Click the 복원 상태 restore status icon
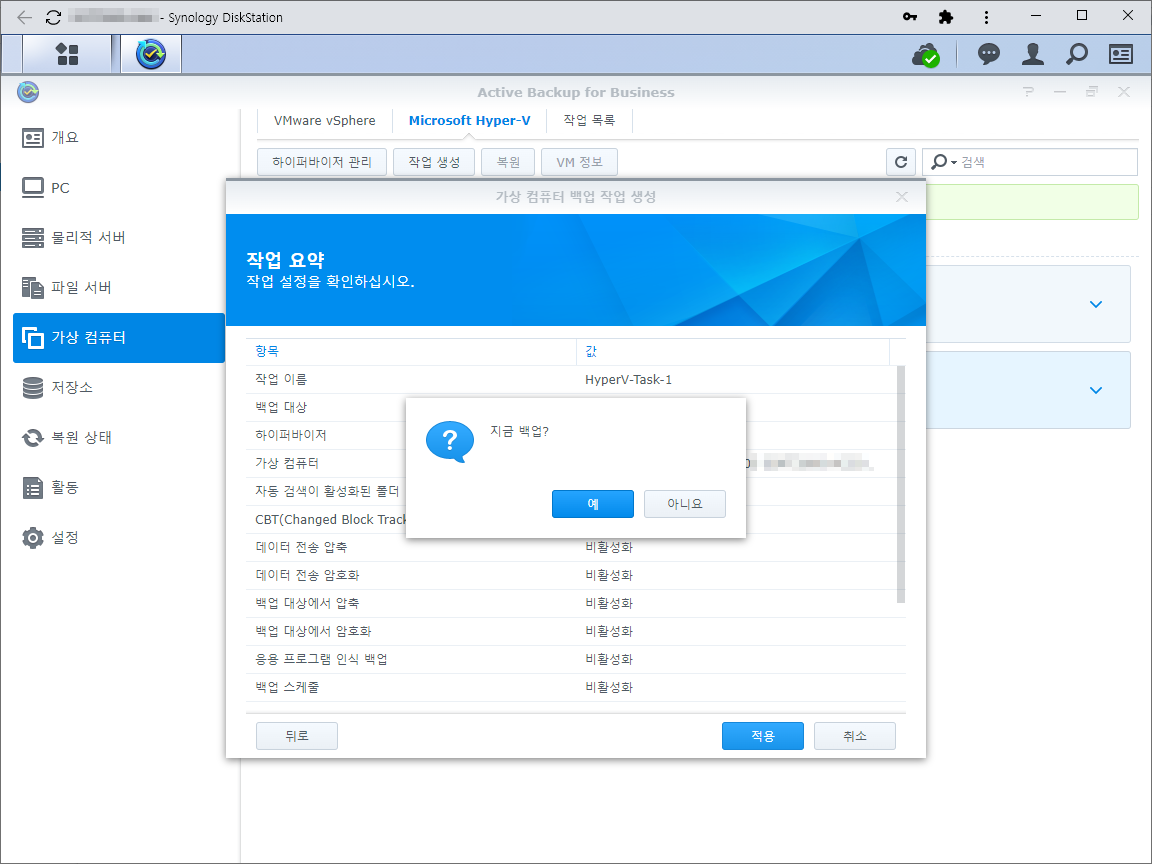1152x864 pixels. [32, 438]
